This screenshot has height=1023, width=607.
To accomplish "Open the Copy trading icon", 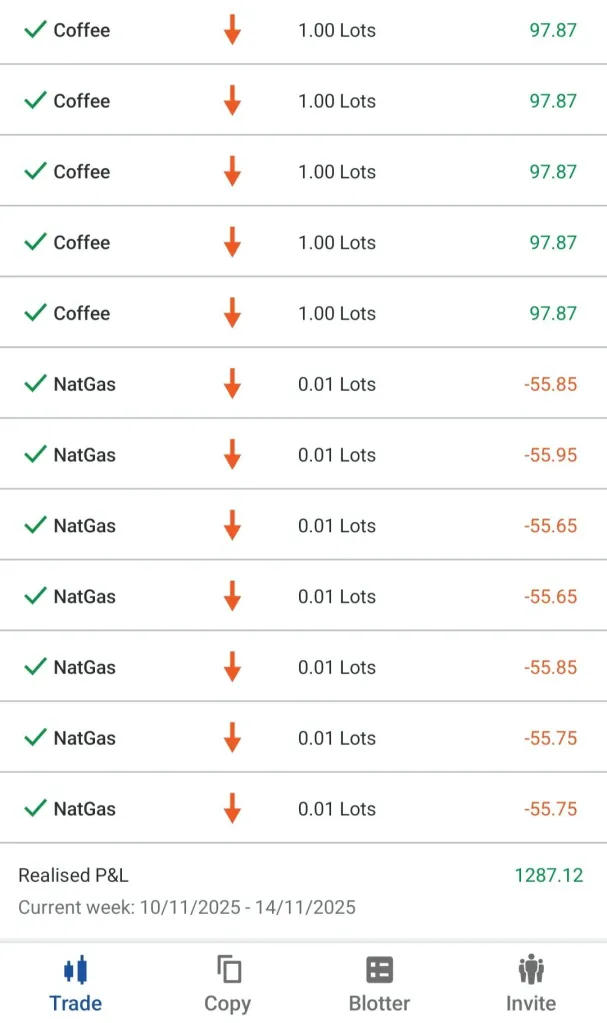I will 228,969.
